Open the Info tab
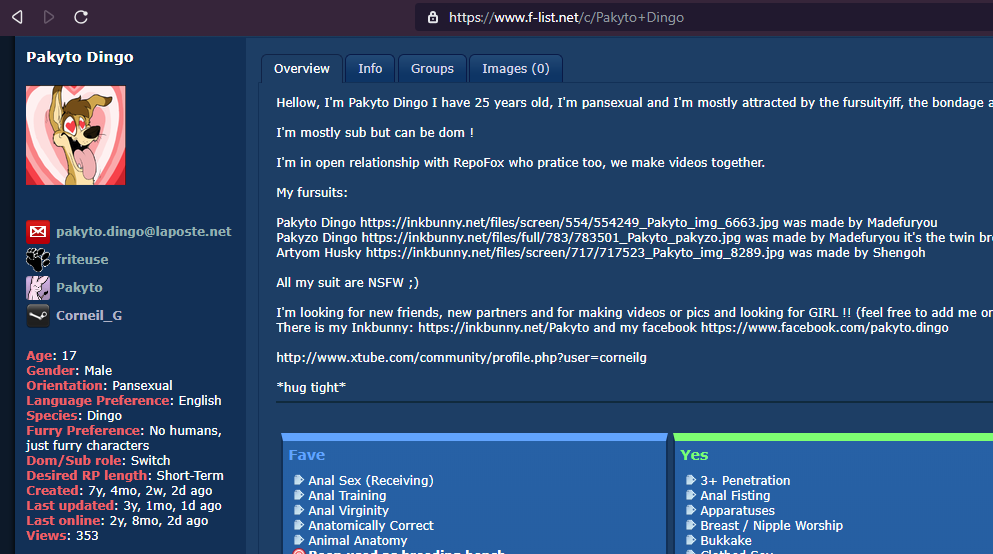Image resolution: width=993 pixels, height=554 pixels. tap(370, 68)
